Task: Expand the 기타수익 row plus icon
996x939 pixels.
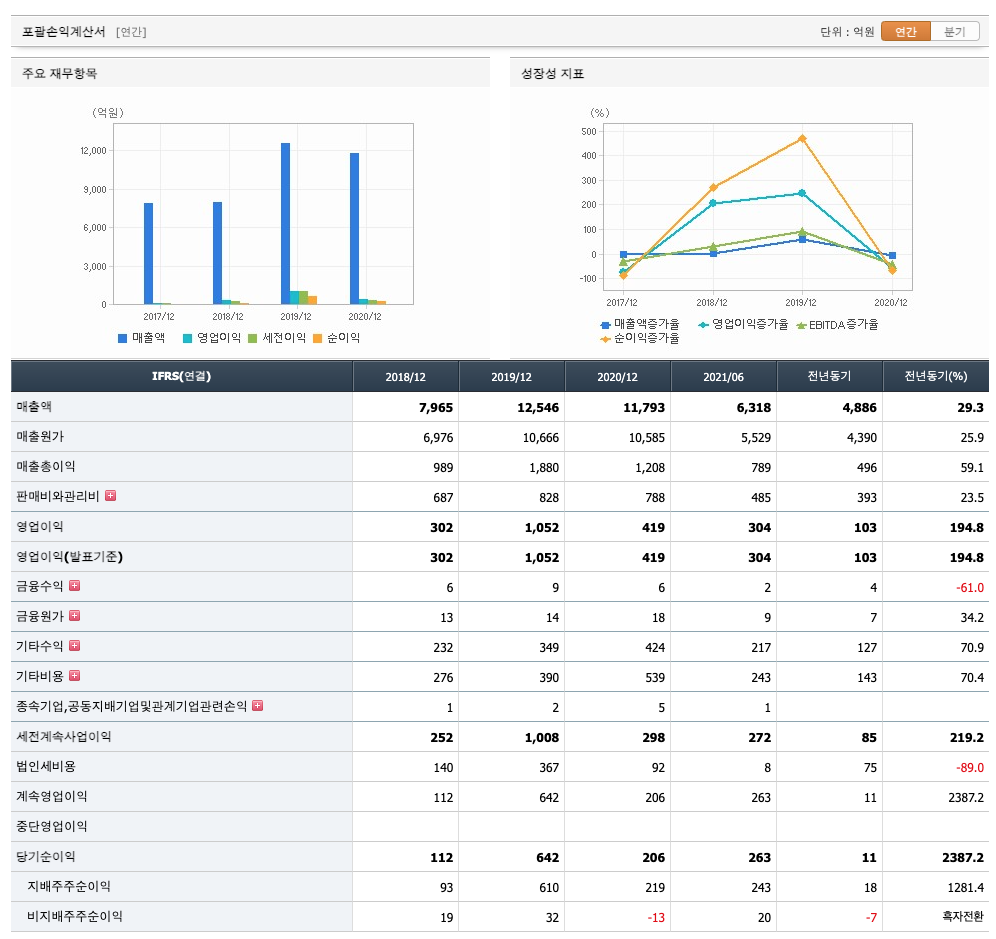Action: coord(74,645)
